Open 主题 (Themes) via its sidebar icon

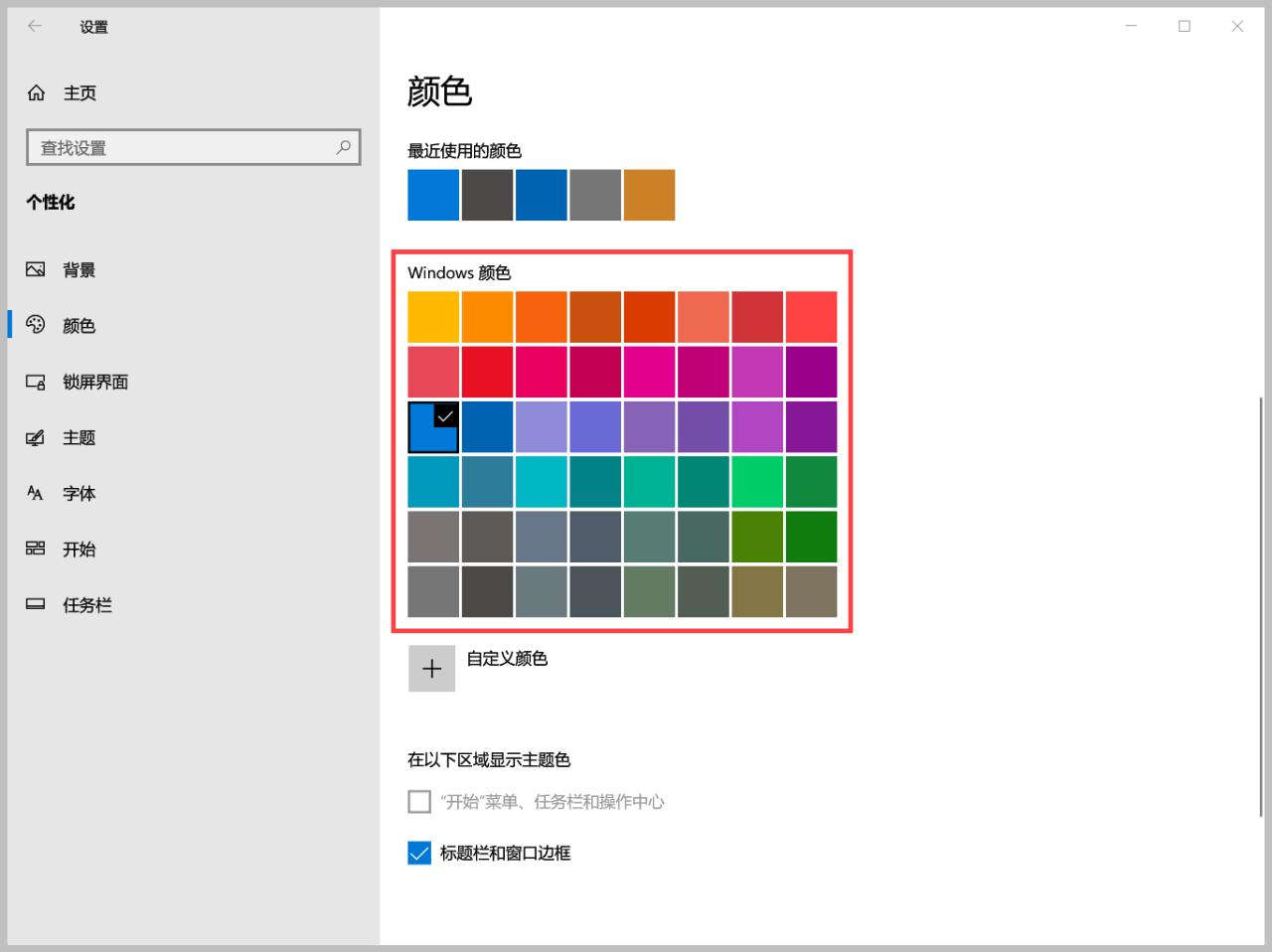pos(36,437)
